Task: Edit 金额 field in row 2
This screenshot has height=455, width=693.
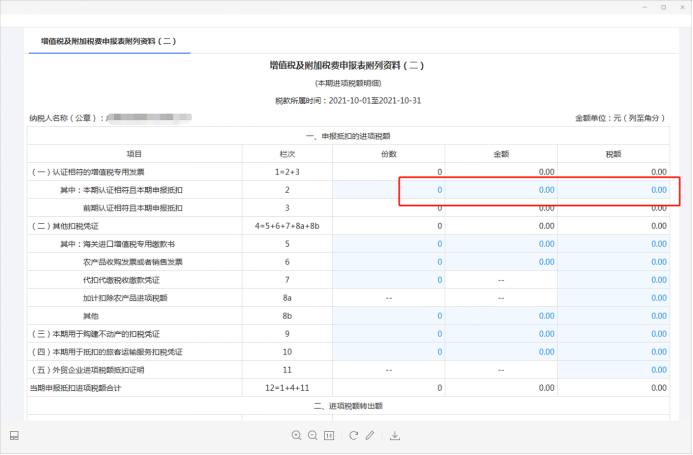Action: tap(501, 190)
